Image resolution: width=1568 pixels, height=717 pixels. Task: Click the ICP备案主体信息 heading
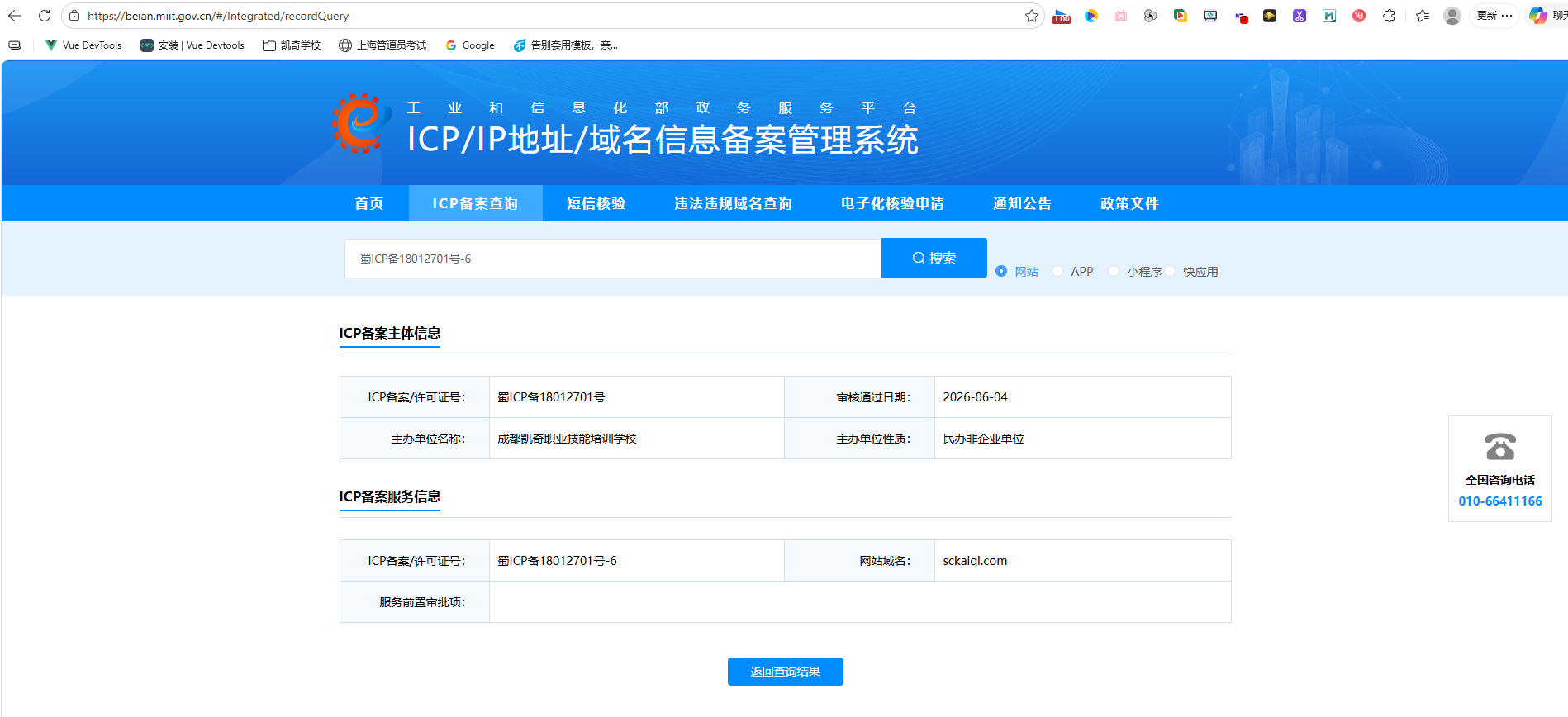coord(390,333)
